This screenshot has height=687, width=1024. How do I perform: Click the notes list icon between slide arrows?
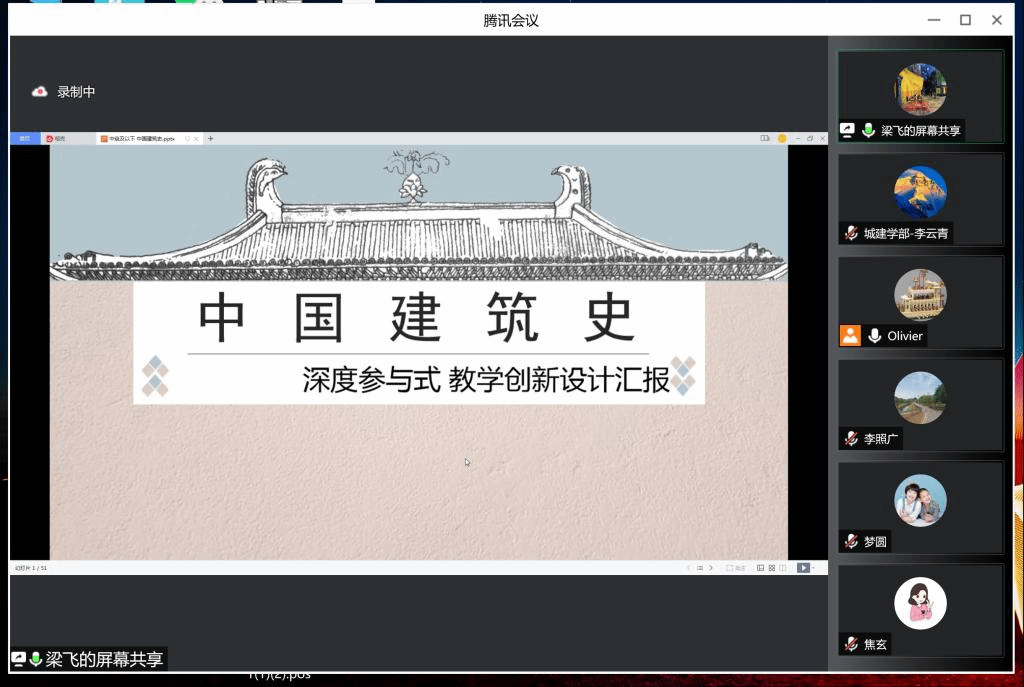699,568
